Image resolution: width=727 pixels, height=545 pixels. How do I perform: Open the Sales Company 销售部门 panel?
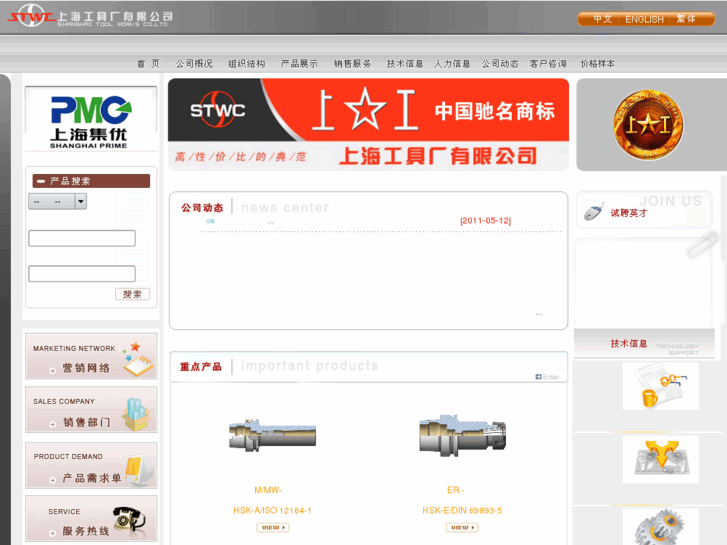click(x=91, y=410)
